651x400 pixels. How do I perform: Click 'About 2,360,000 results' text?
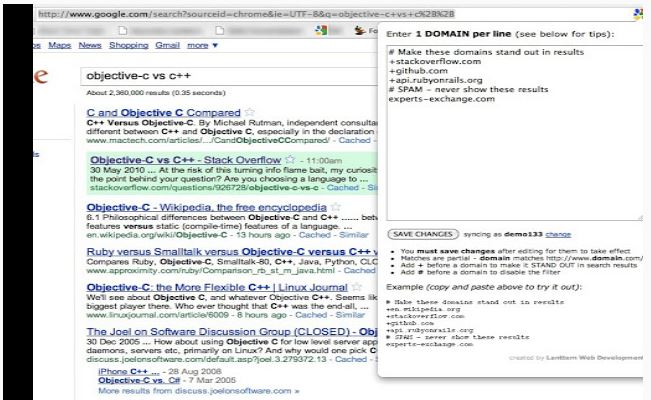pos(156,93)
